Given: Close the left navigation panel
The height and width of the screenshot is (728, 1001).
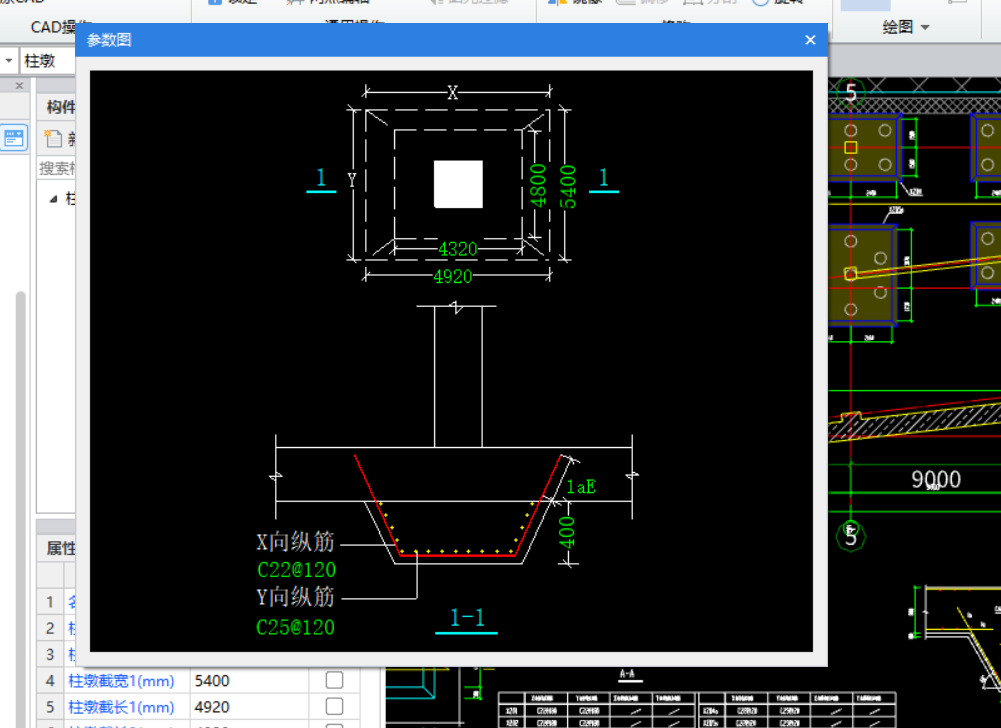Looking at the screenshot, I should point(19,86).
